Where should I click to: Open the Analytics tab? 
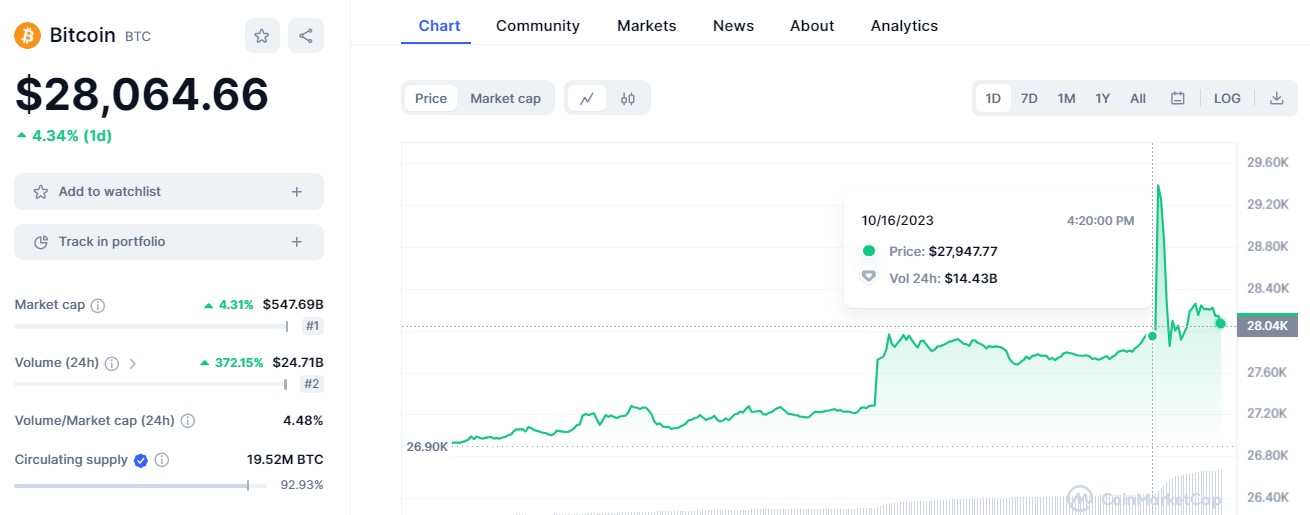(x=904, y=26)
